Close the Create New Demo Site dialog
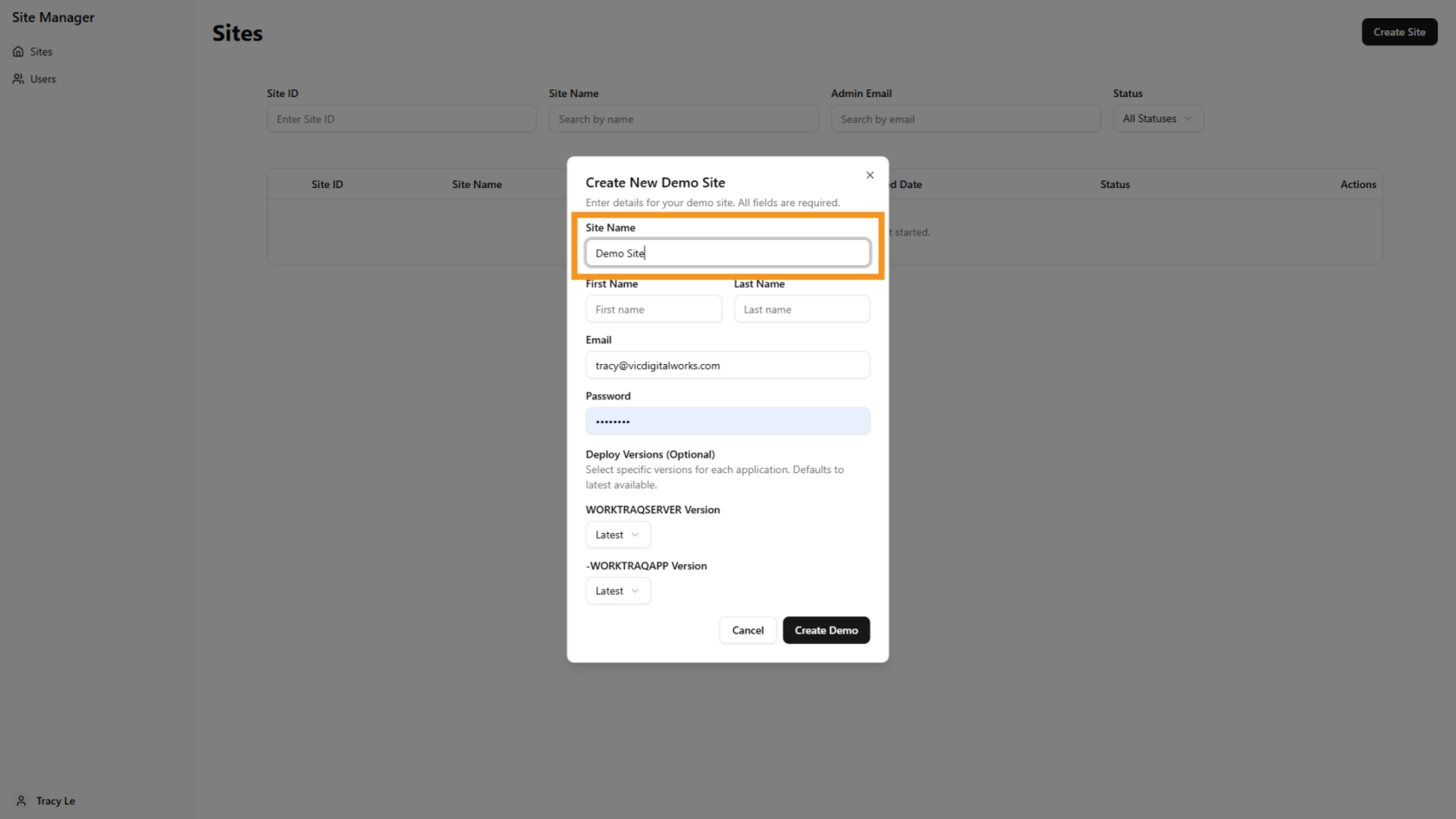 pyautogui.click(x=869, y=175)
